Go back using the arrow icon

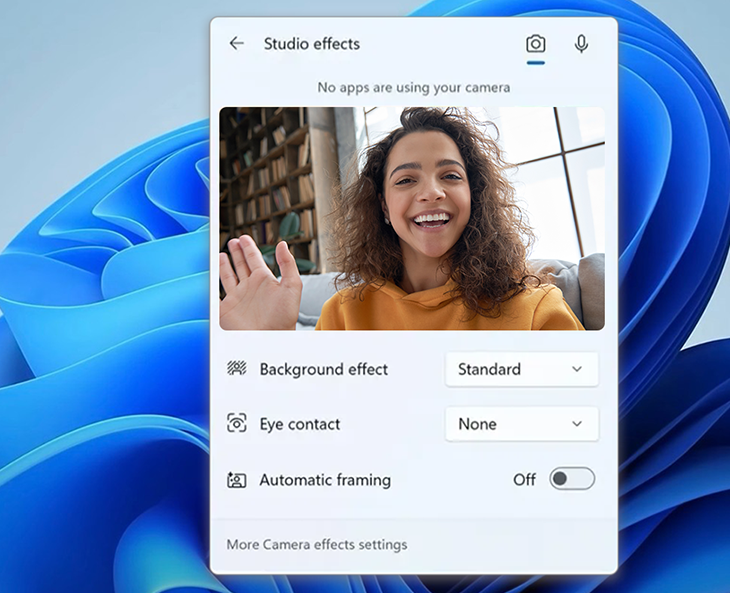tap(236, 43)
